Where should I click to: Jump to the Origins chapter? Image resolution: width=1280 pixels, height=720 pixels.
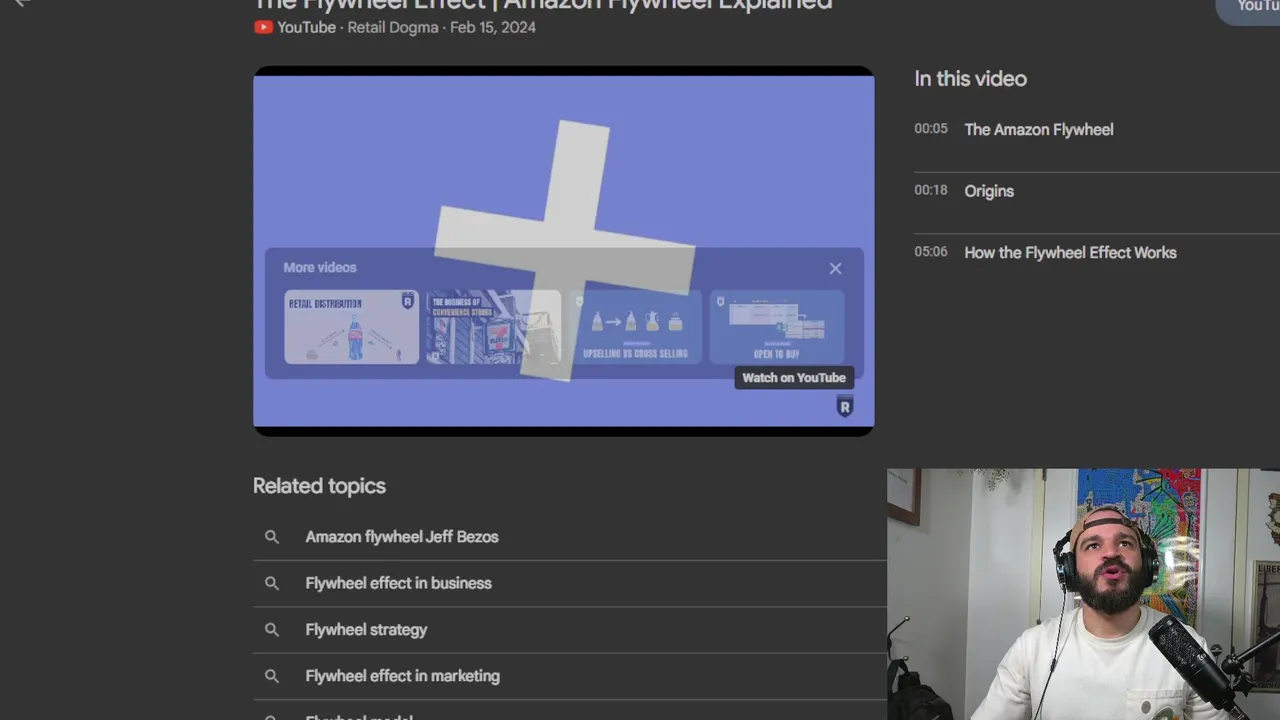pyautogui.click(x=989, y=191)
